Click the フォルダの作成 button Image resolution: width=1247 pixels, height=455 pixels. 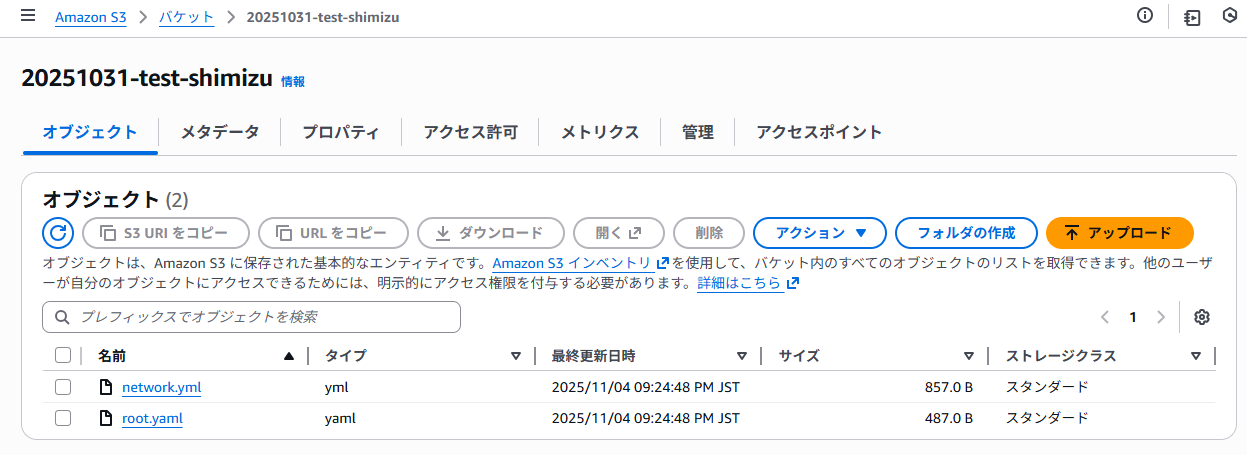(966, 233)
